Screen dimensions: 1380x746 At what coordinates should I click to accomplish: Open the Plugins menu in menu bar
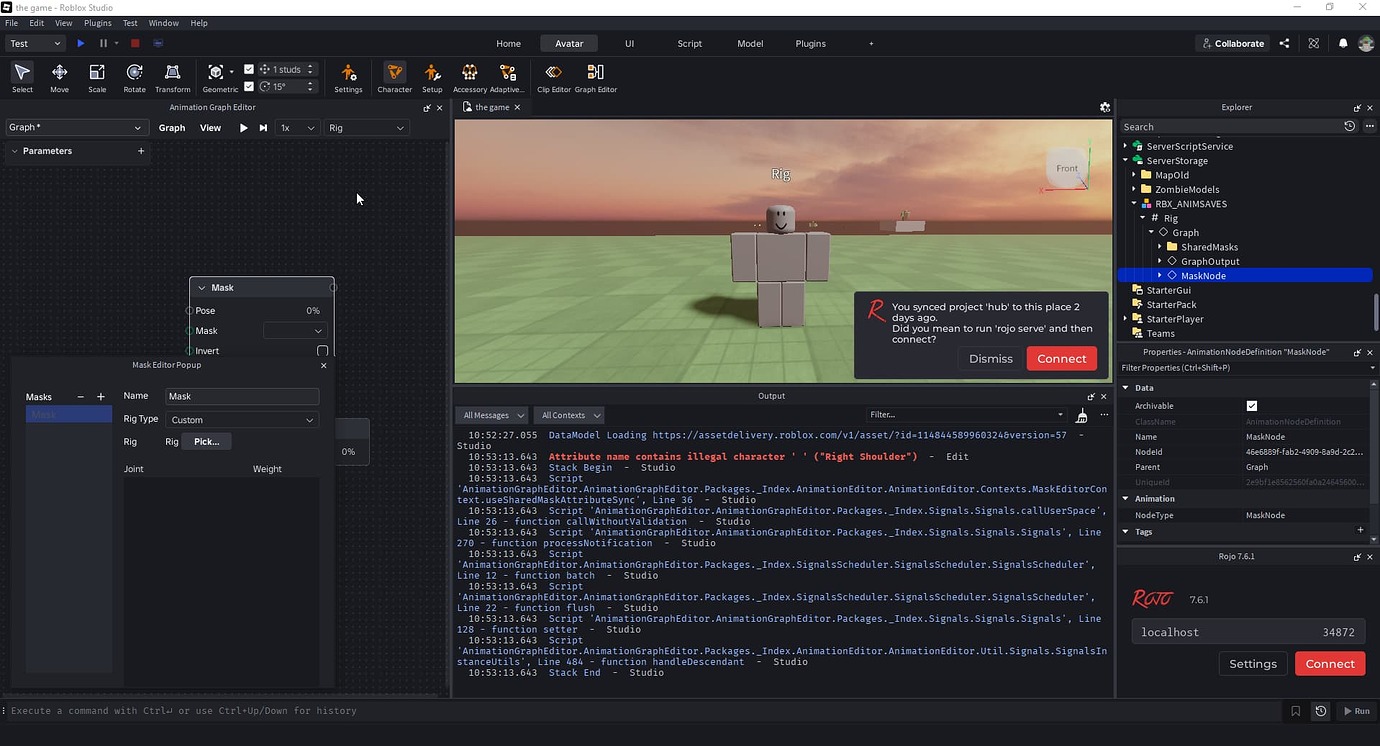98,22
